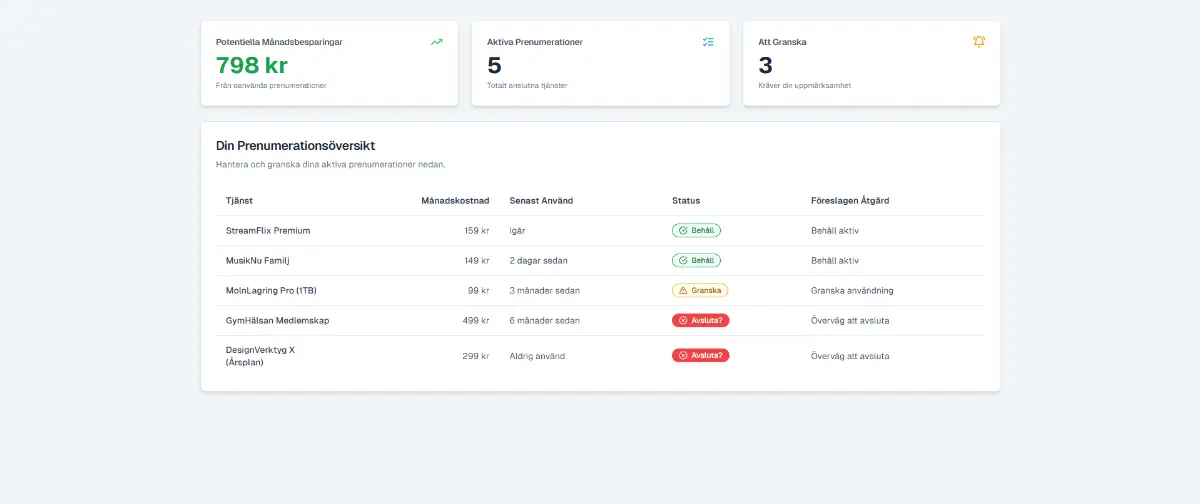Click the checkmark icon in StreamFlix Behåll badge
Screen dimensions: 1200x504
pos(683,230)
